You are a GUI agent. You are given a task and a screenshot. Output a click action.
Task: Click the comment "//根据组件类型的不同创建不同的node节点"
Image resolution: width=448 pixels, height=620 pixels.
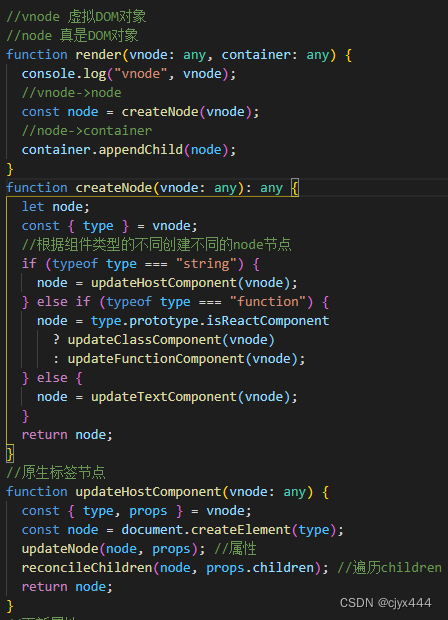[157, 244]
